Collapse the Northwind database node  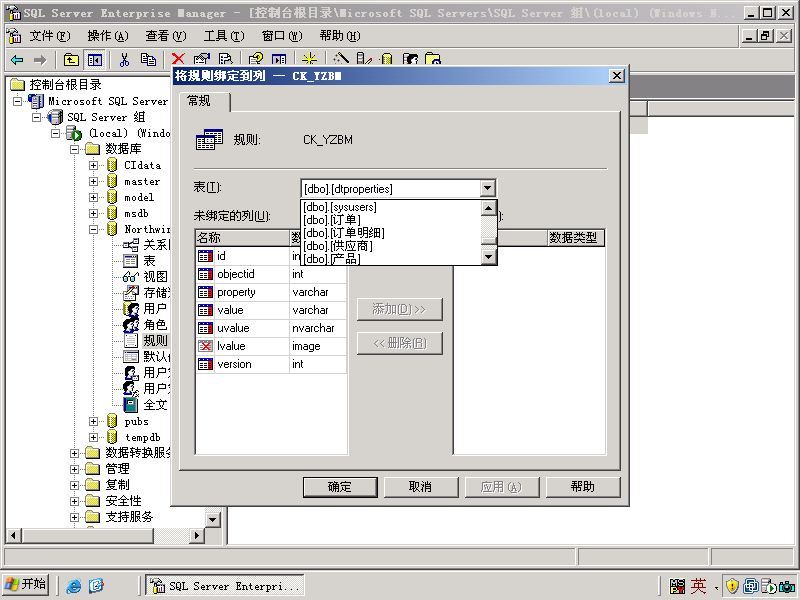click(93, 230)
